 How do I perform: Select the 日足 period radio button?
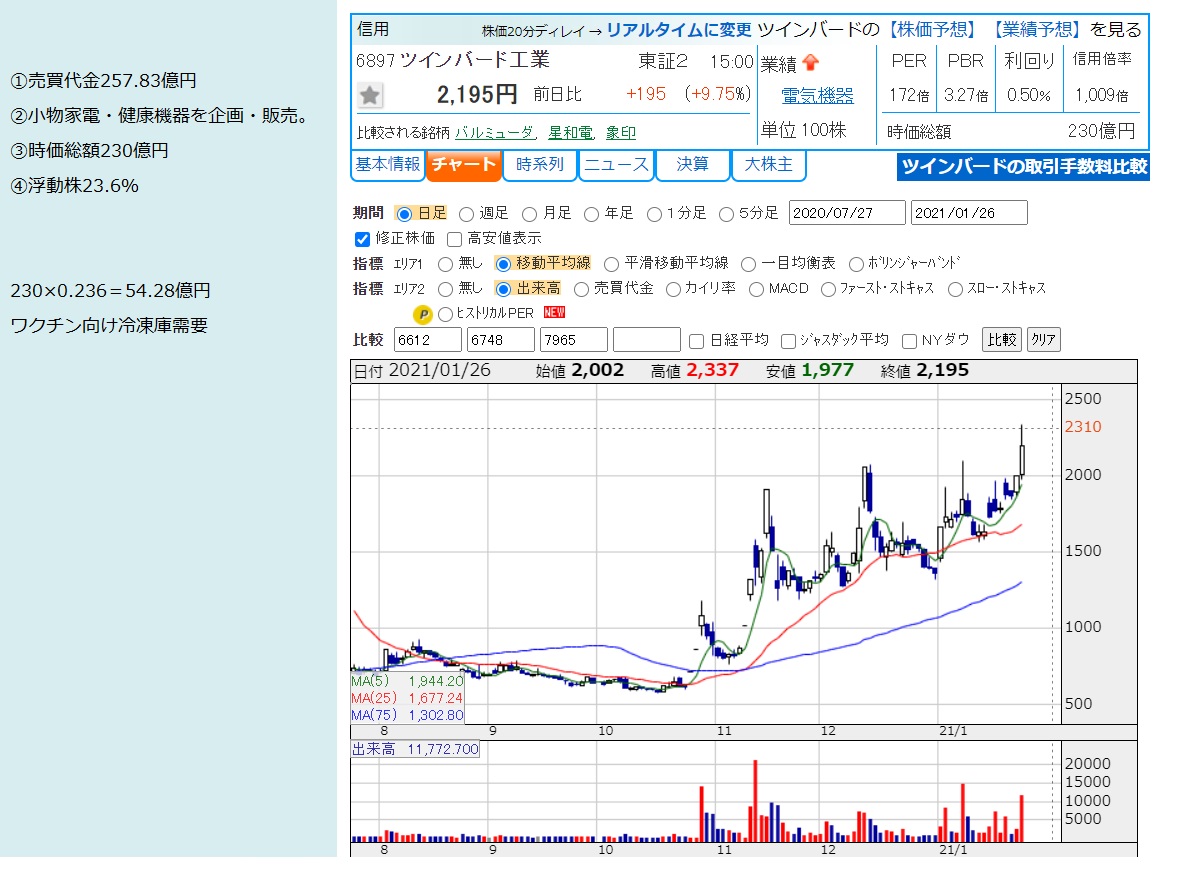coord(404,214)
